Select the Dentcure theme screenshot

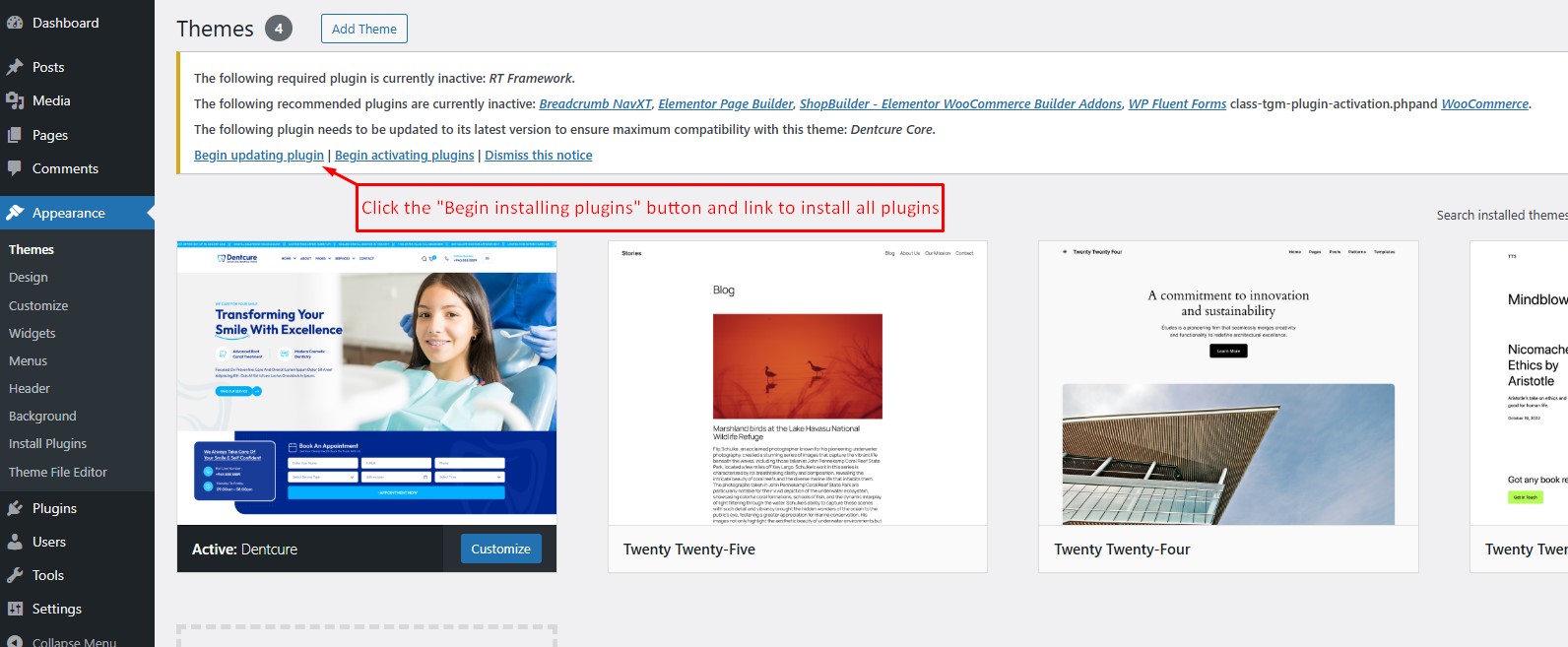click(366, 383)
